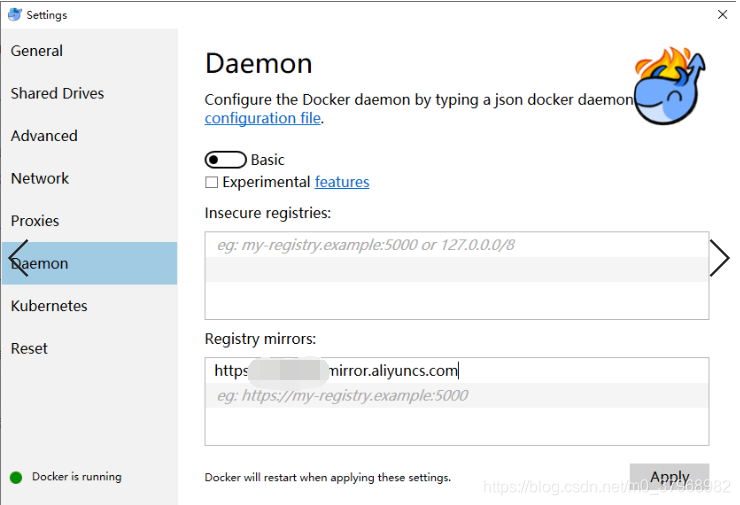This screenshot has height=505, width=740.
Task: Click the left carousel arrow
Action: coord(18,258)
